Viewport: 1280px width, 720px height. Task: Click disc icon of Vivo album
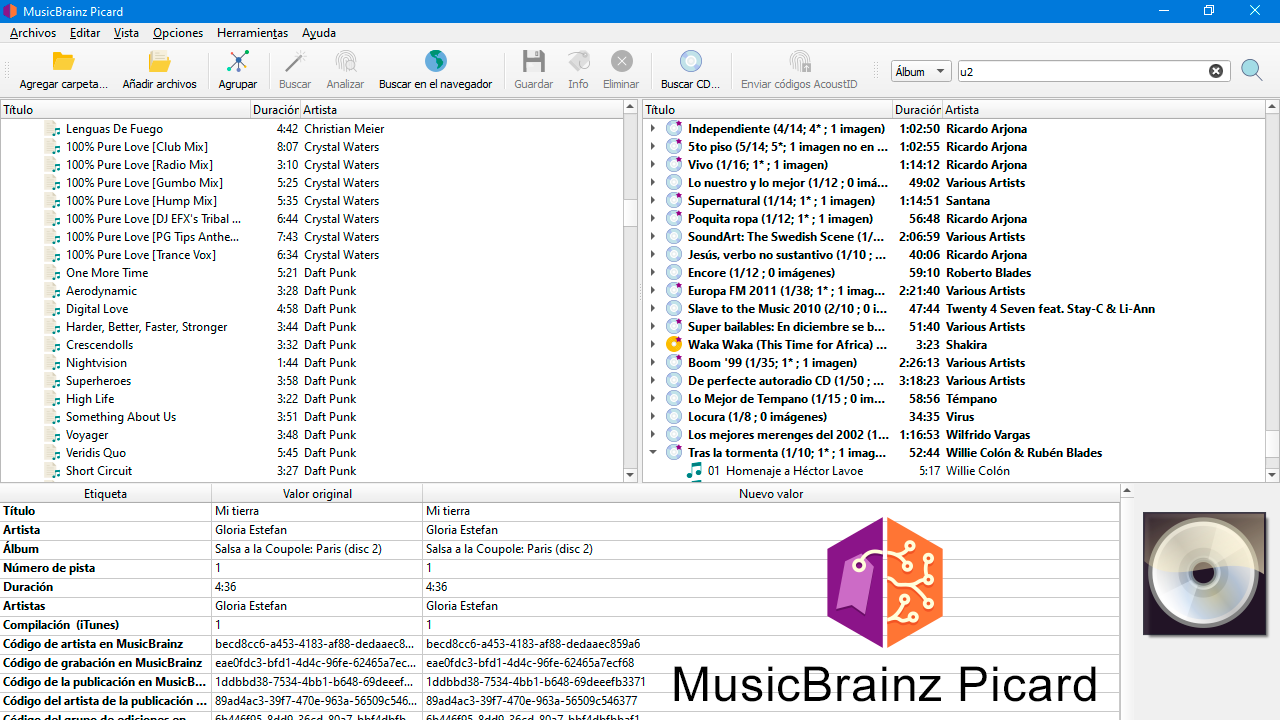[x=674, y=165]
